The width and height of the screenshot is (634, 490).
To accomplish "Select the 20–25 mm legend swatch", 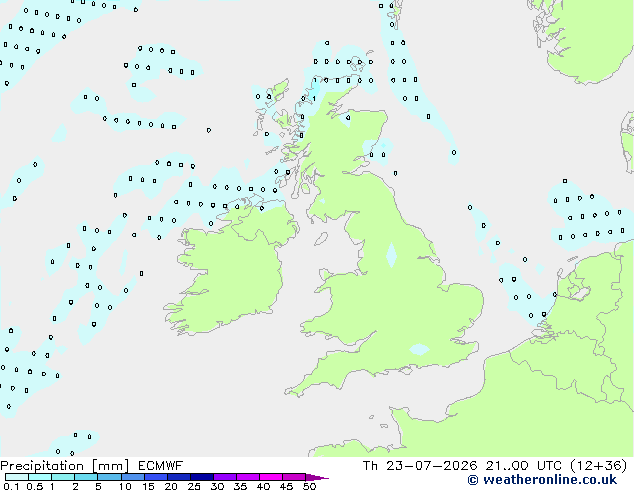I will pos(178,477).
